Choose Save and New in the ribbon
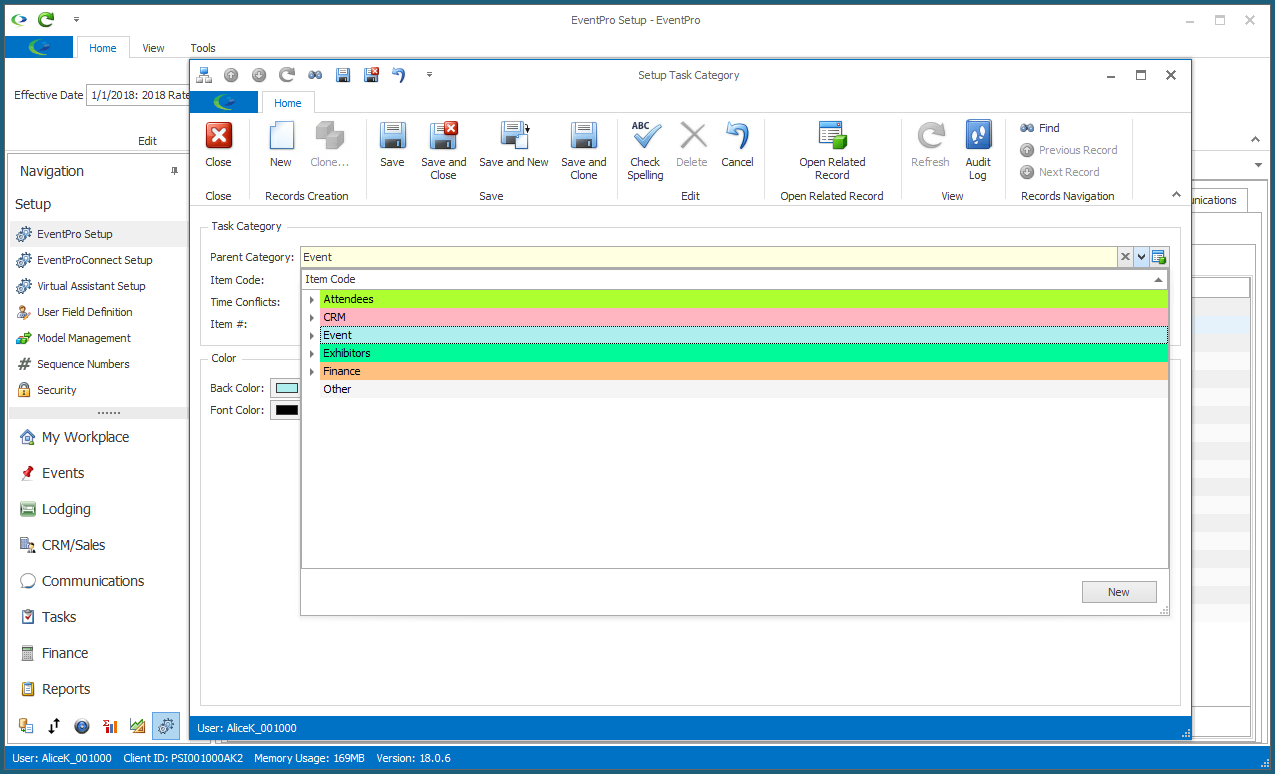Screen dimensions: 1275x774 pyautogui.click(x=514, y=145)
